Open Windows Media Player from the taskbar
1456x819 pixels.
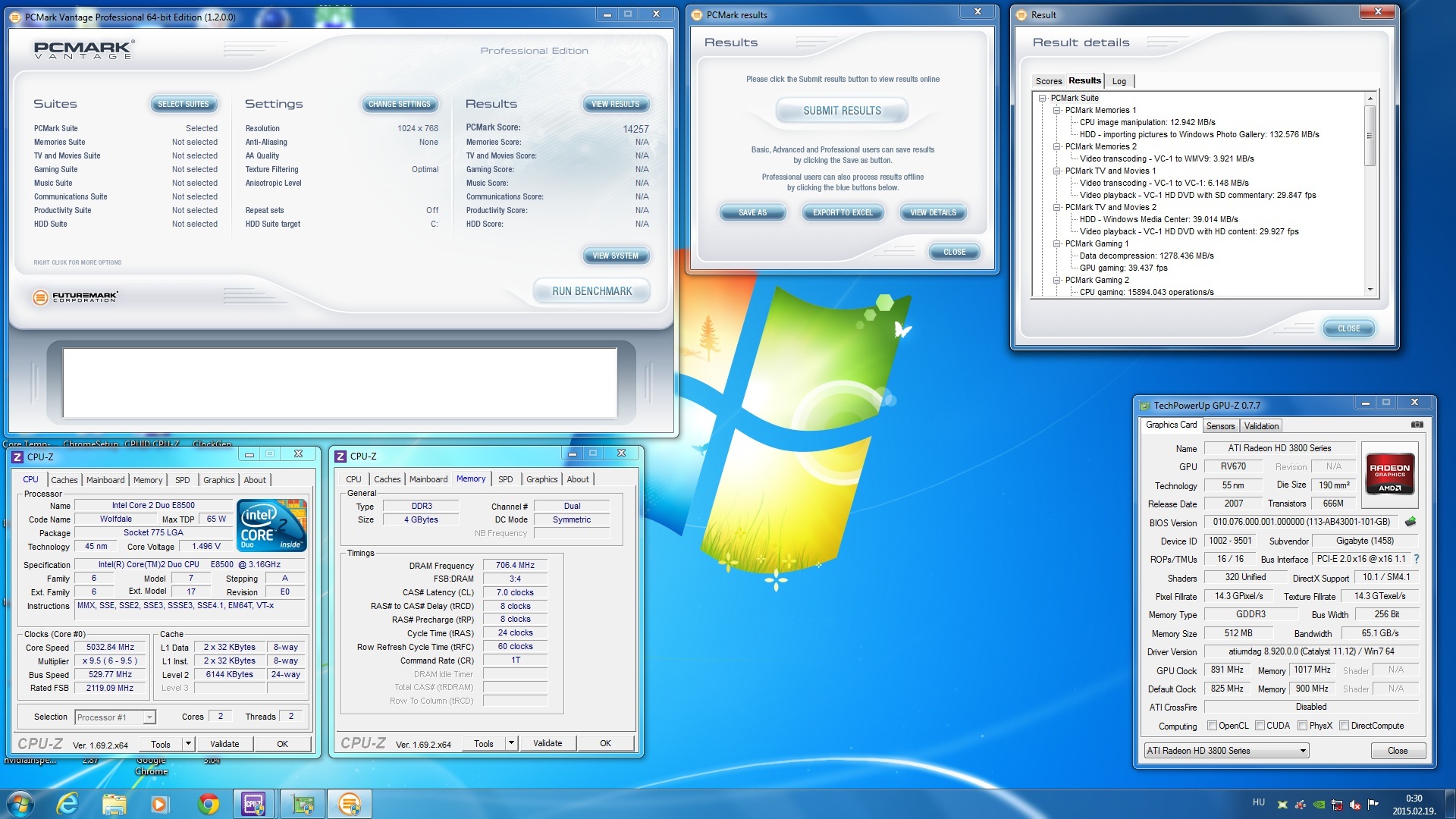coord(160,804)
